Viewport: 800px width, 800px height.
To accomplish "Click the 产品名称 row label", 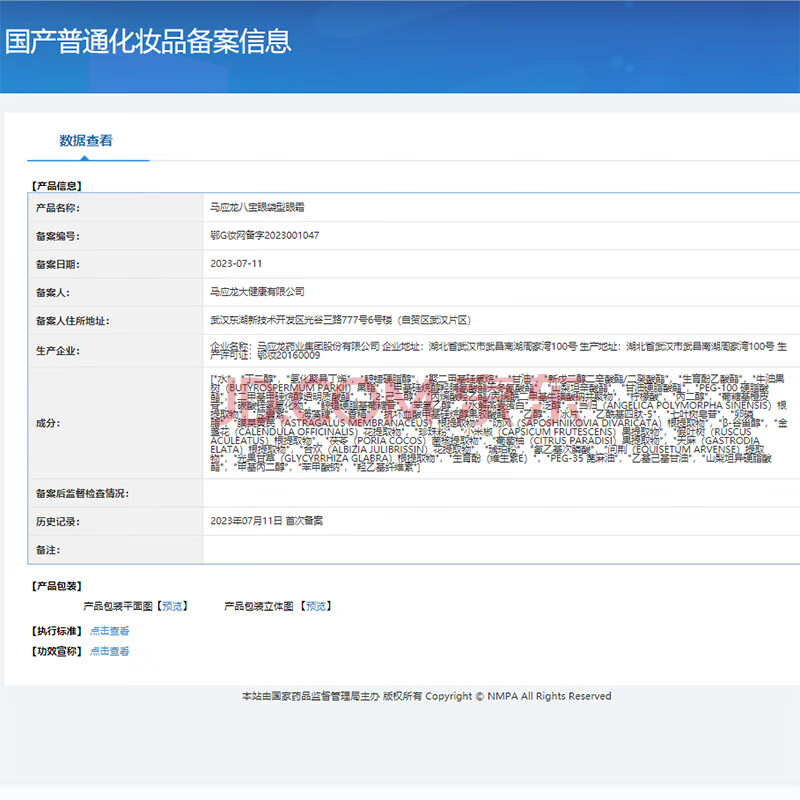I will (58, 208).
